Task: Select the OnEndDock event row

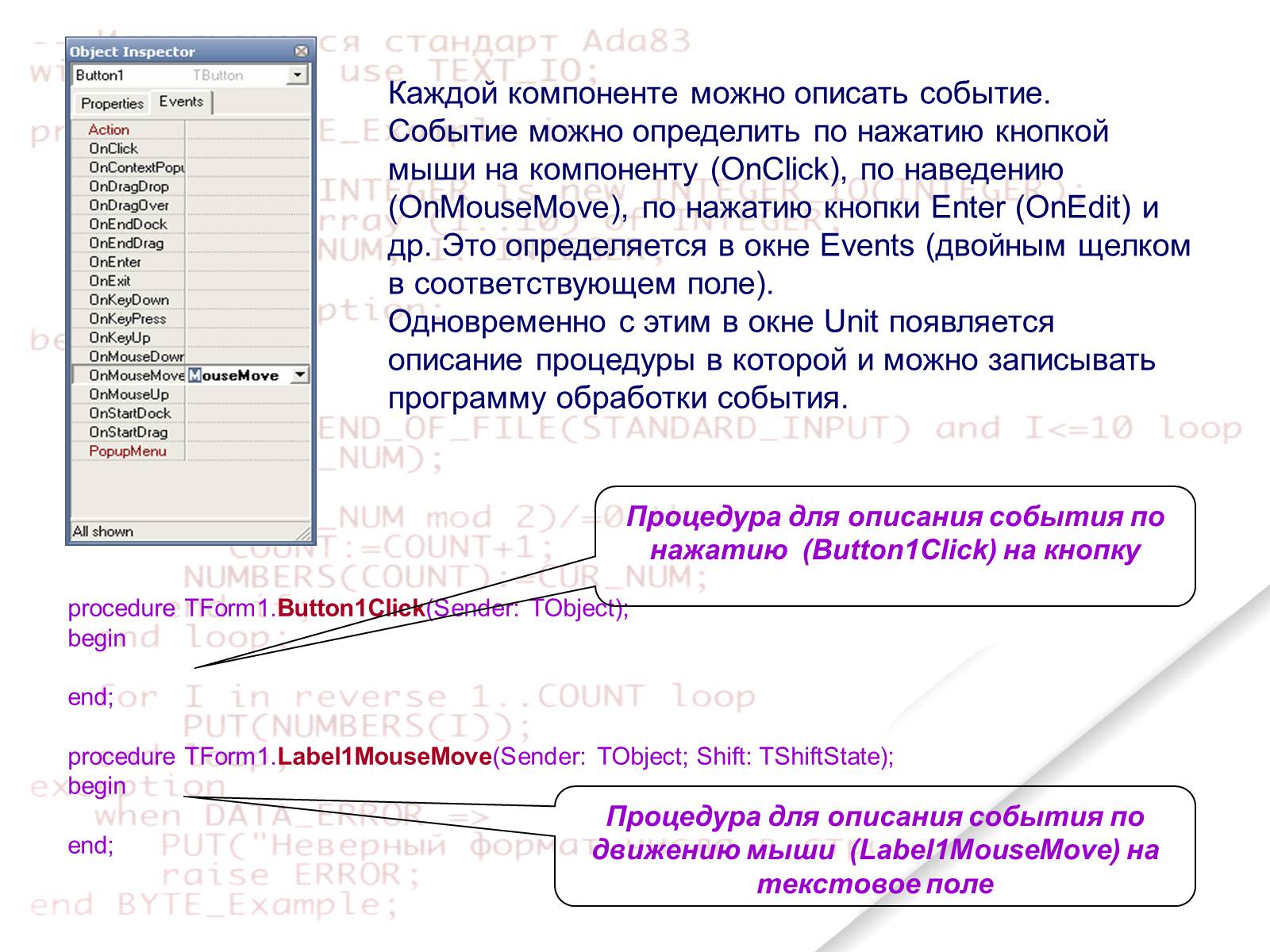Action: [190, 225]
